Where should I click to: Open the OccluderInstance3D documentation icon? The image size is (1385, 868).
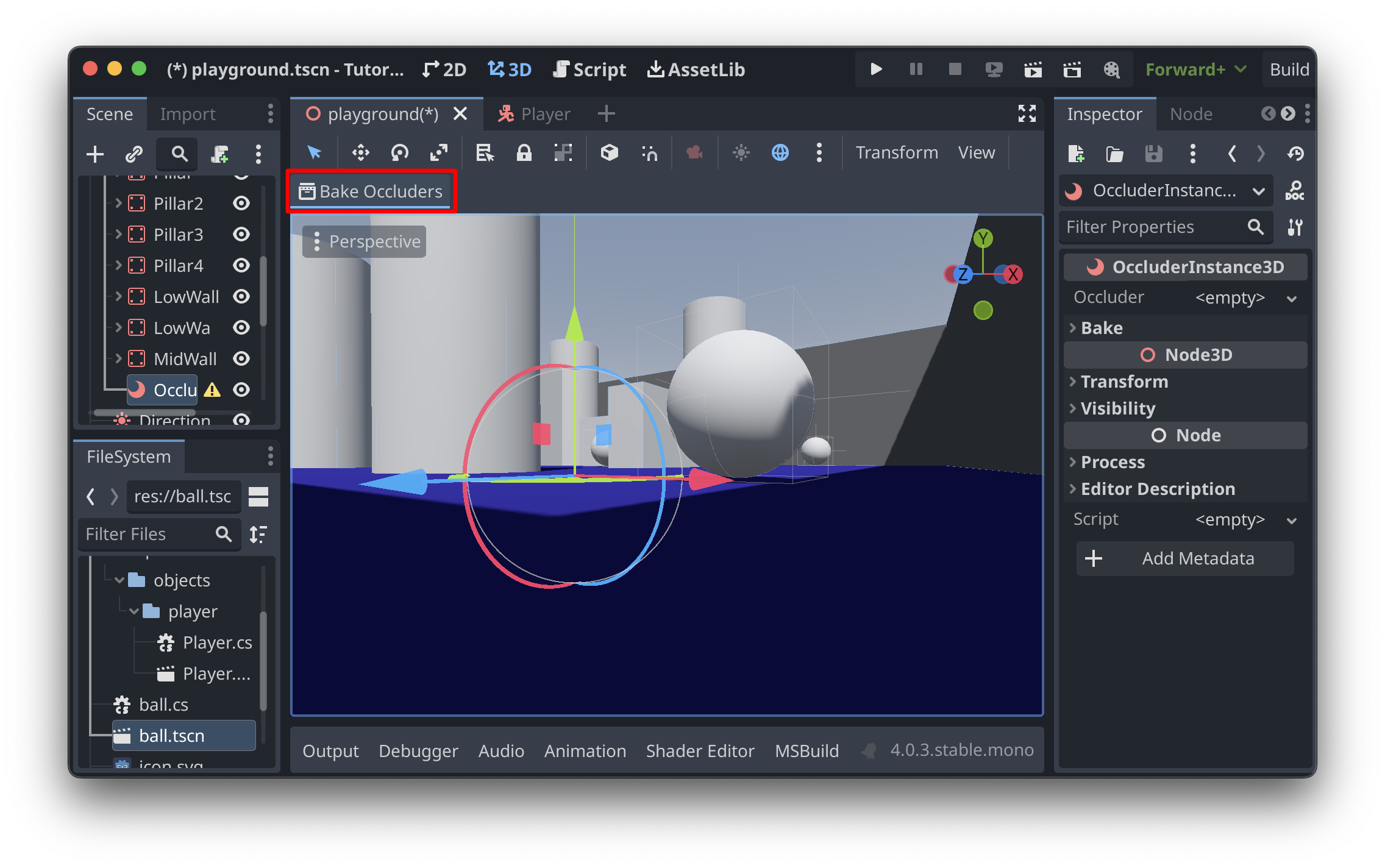click(1296, 191)
